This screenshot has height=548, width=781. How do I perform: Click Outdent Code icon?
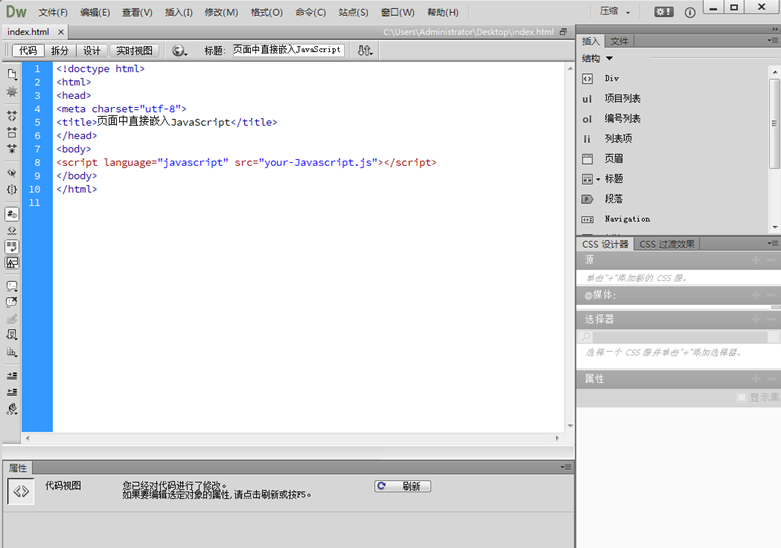coord(12,392)
